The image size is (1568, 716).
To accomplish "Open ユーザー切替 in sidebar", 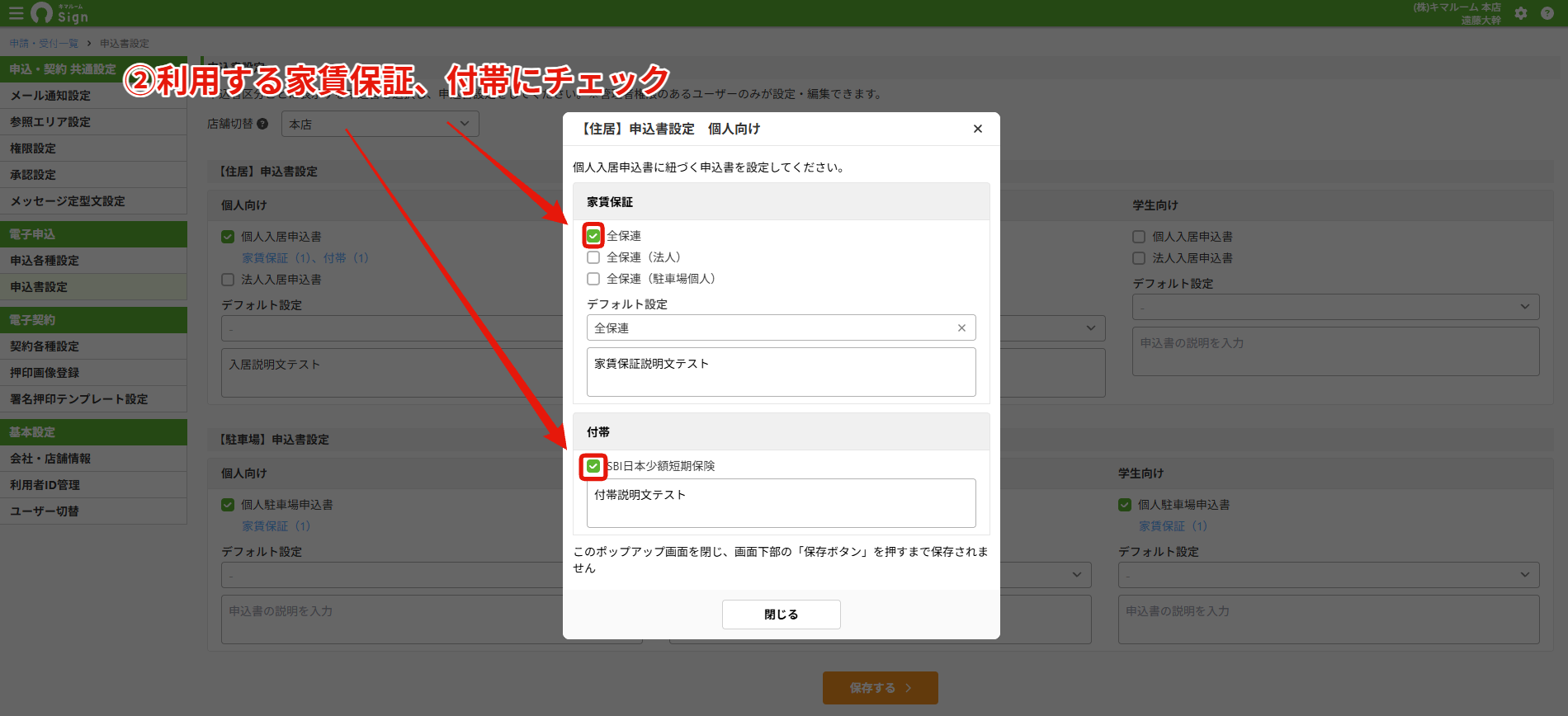I will [x=93, y=511].
